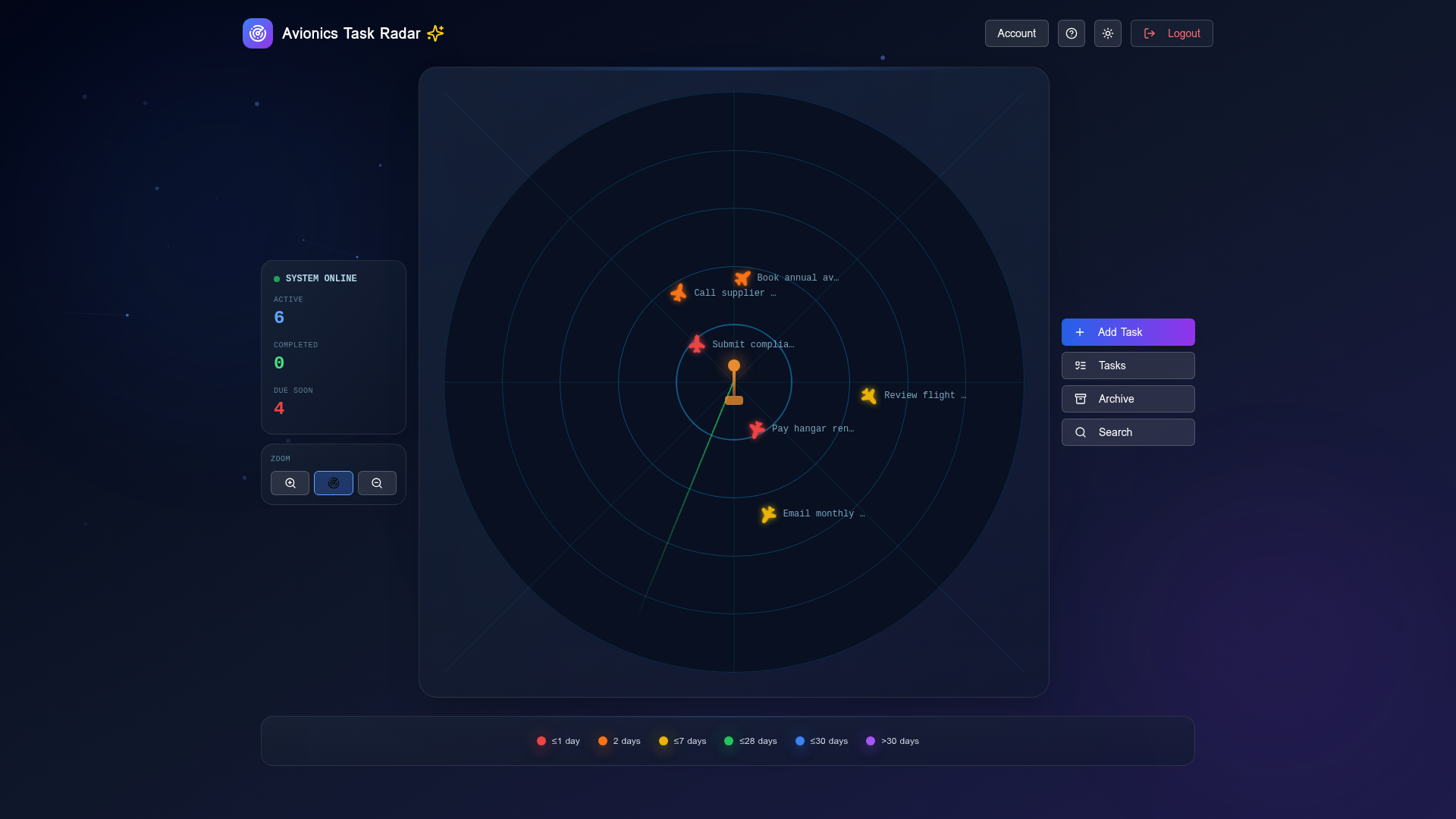This screenshot has width=1456, height=819.
Task: Select the Call supplier plane icon
Action: click(679, 293)
